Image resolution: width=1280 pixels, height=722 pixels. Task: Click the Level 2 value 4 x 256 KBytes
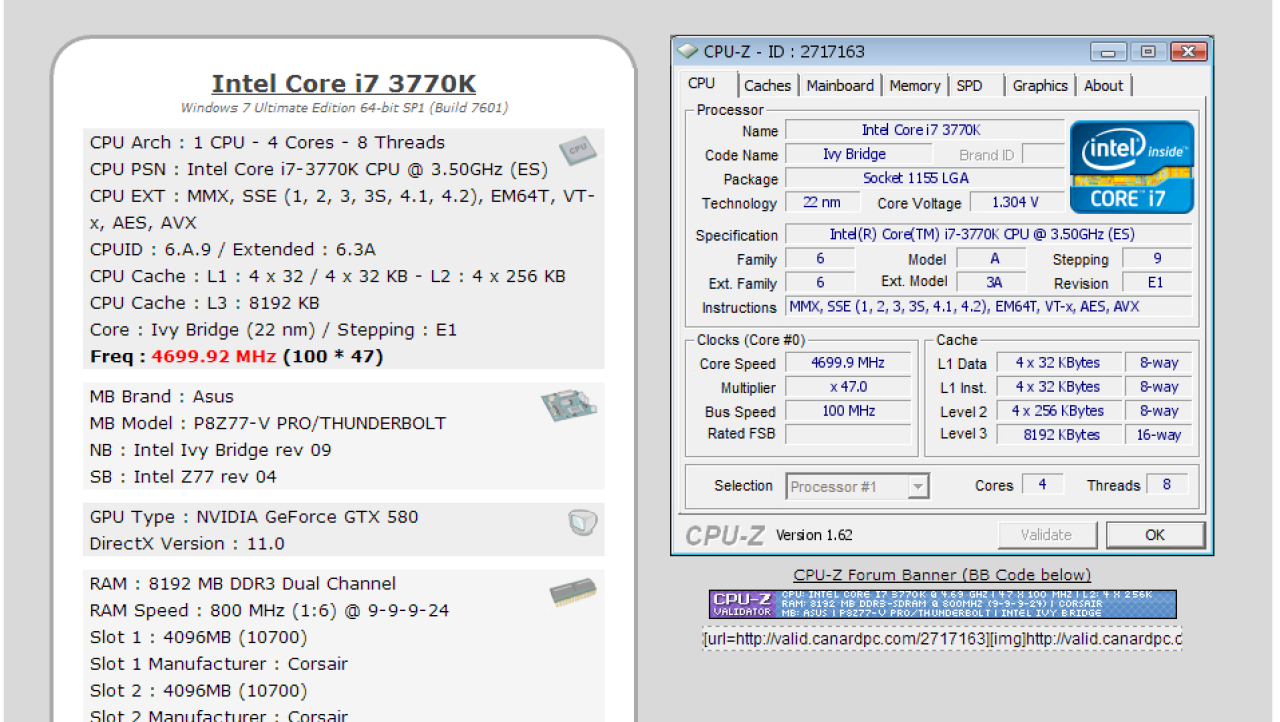coord(1057,411)
